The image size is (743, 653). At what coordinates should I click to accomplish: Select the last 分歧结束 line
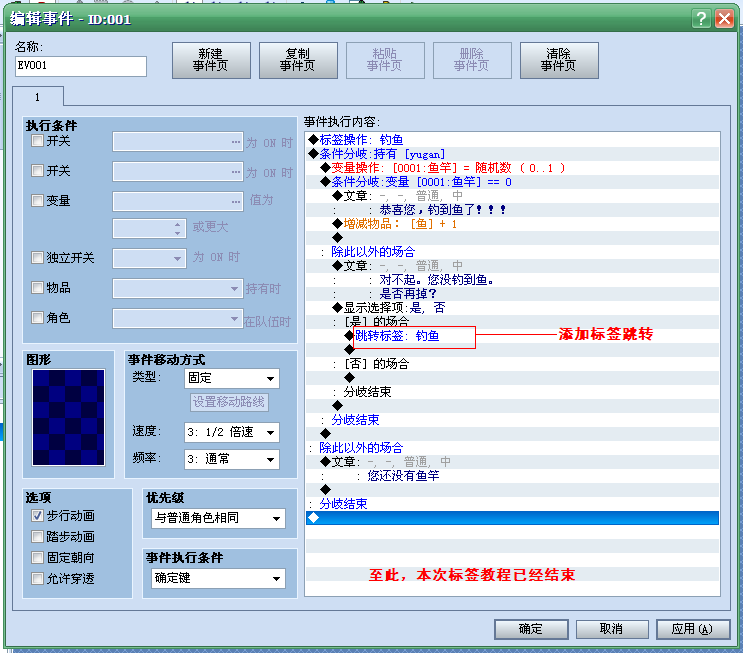click(x=512, y=503)
